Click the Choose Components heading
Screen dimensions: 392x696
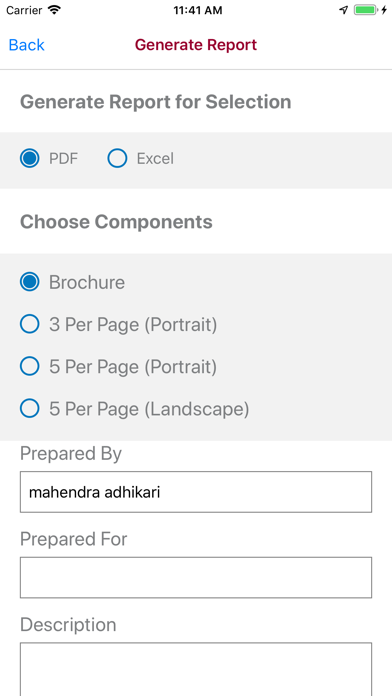(x=116, y=222)
